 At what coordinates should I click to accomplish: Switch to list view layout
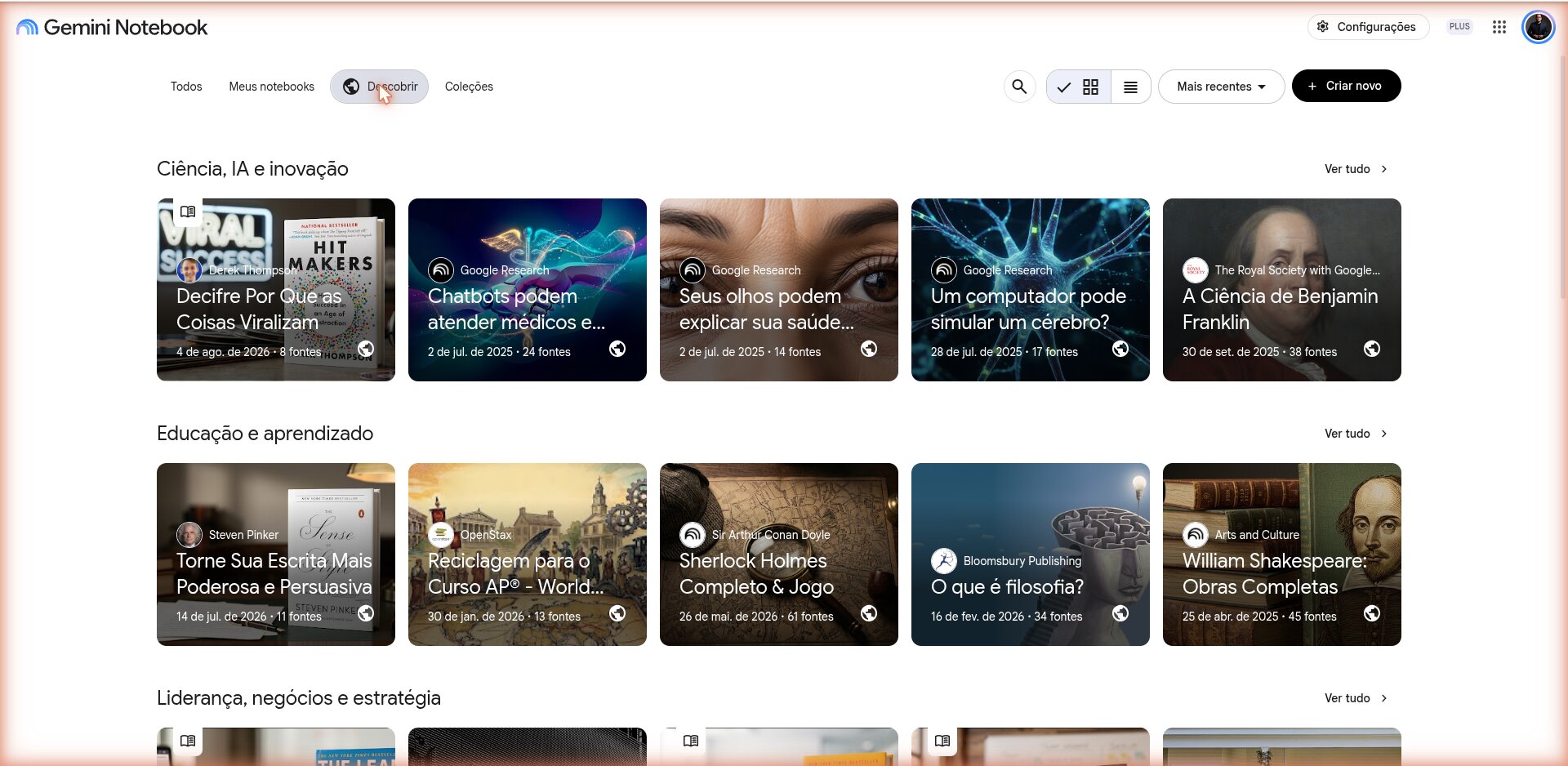click(x=1131, y=87)
